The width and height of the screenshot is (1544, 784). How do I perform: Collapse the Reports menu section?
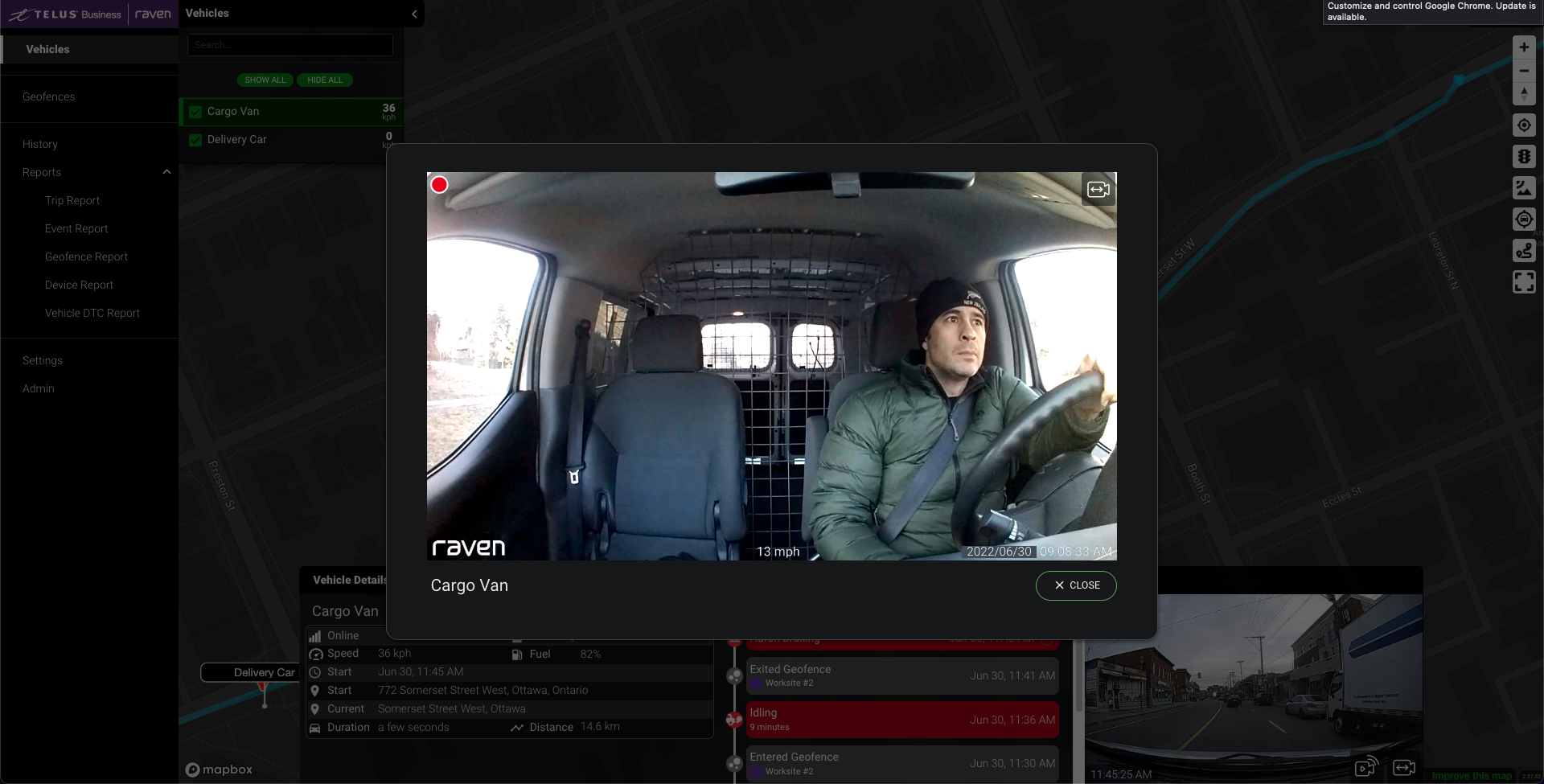[166, 172]
